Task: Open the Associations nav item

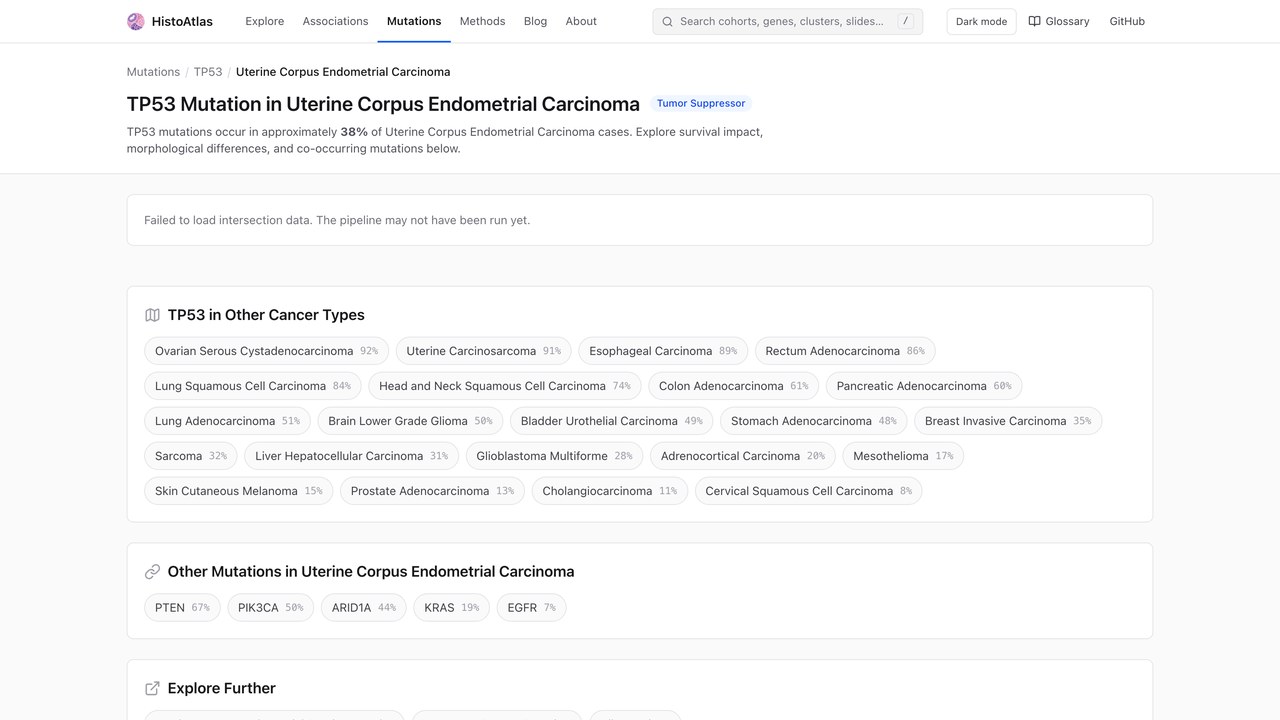Action: pos(335,21)
